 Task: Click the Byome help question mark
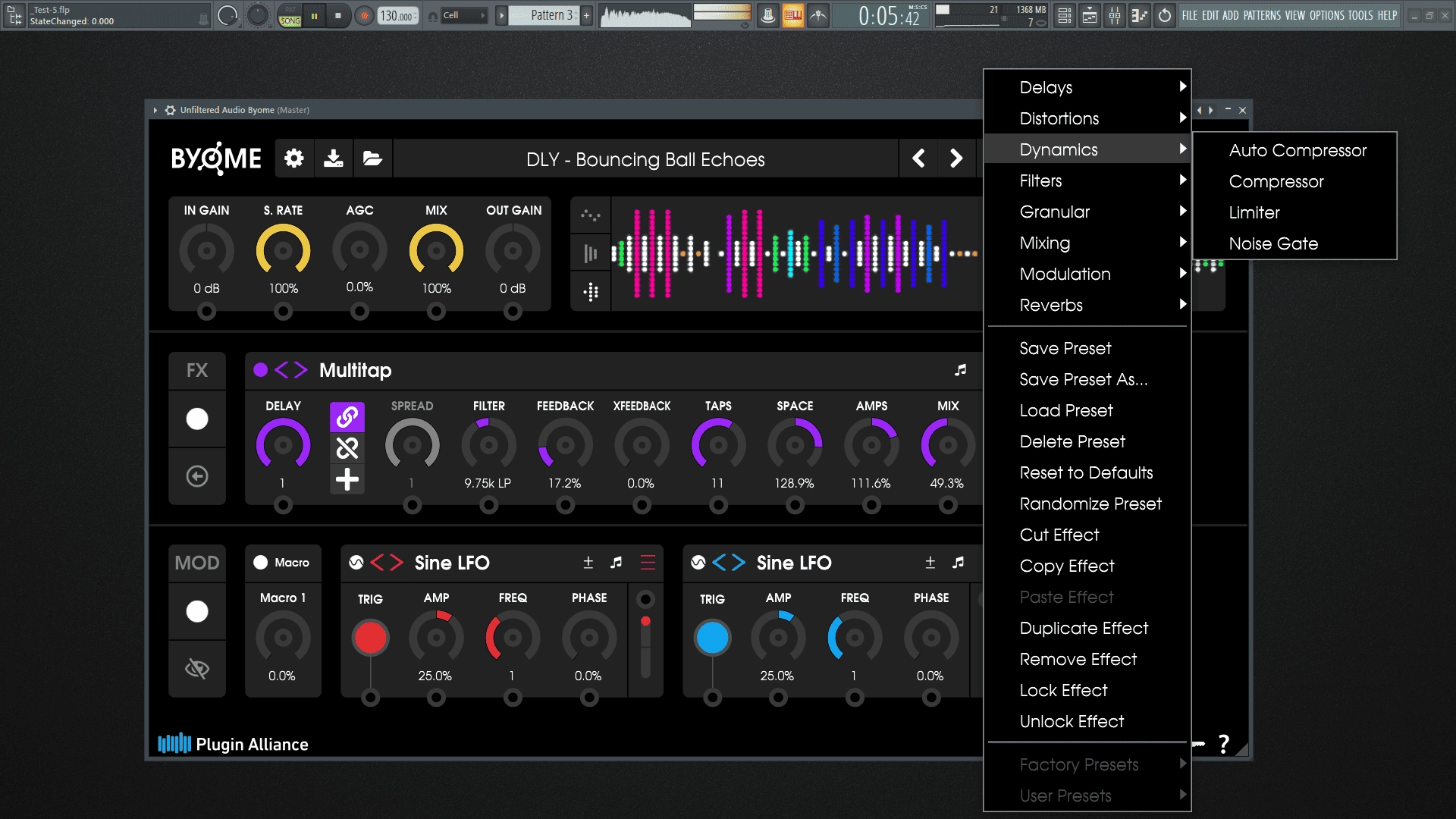coord(1224,744)
